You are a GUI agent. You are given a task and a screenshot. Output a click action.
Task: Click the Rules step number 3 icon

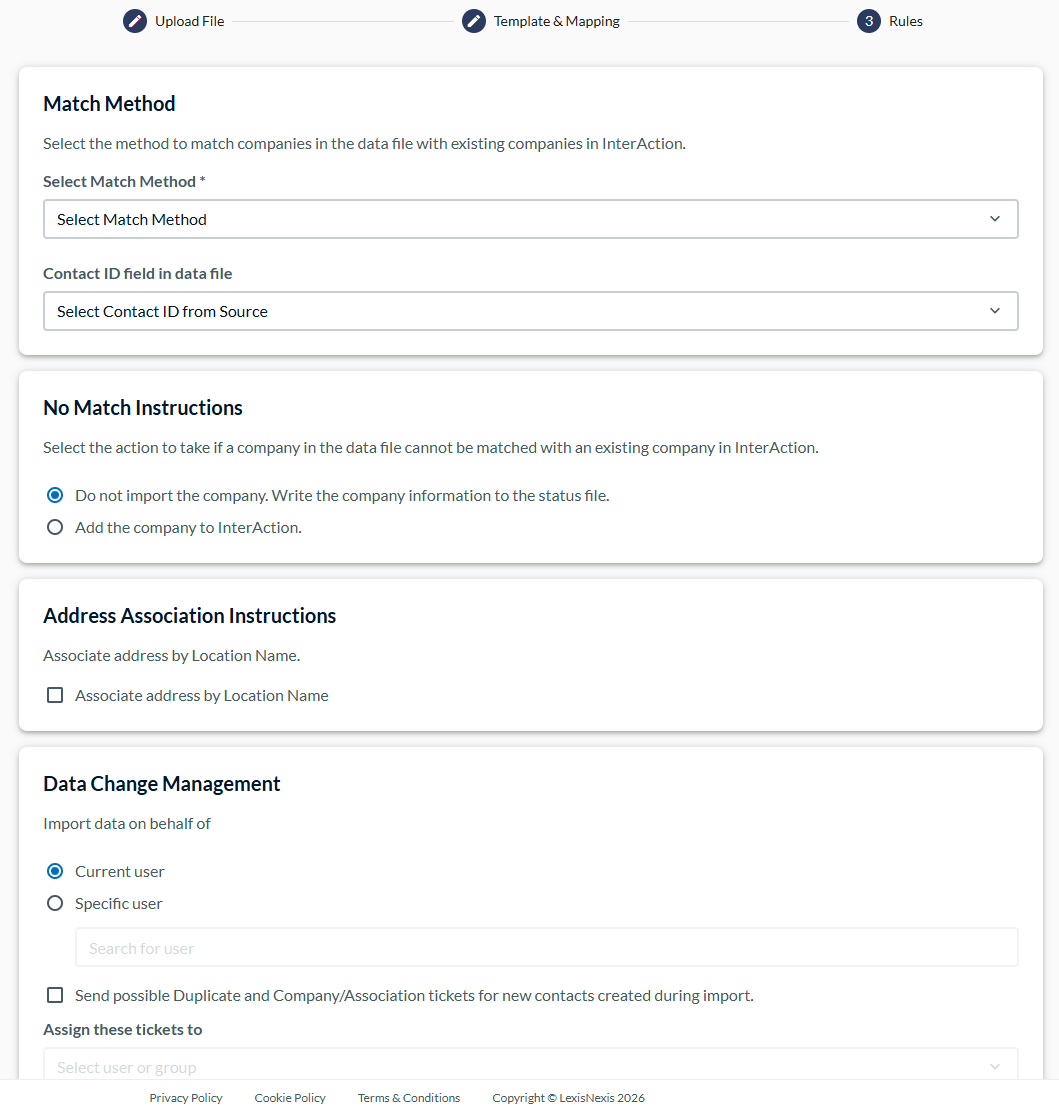869,21
